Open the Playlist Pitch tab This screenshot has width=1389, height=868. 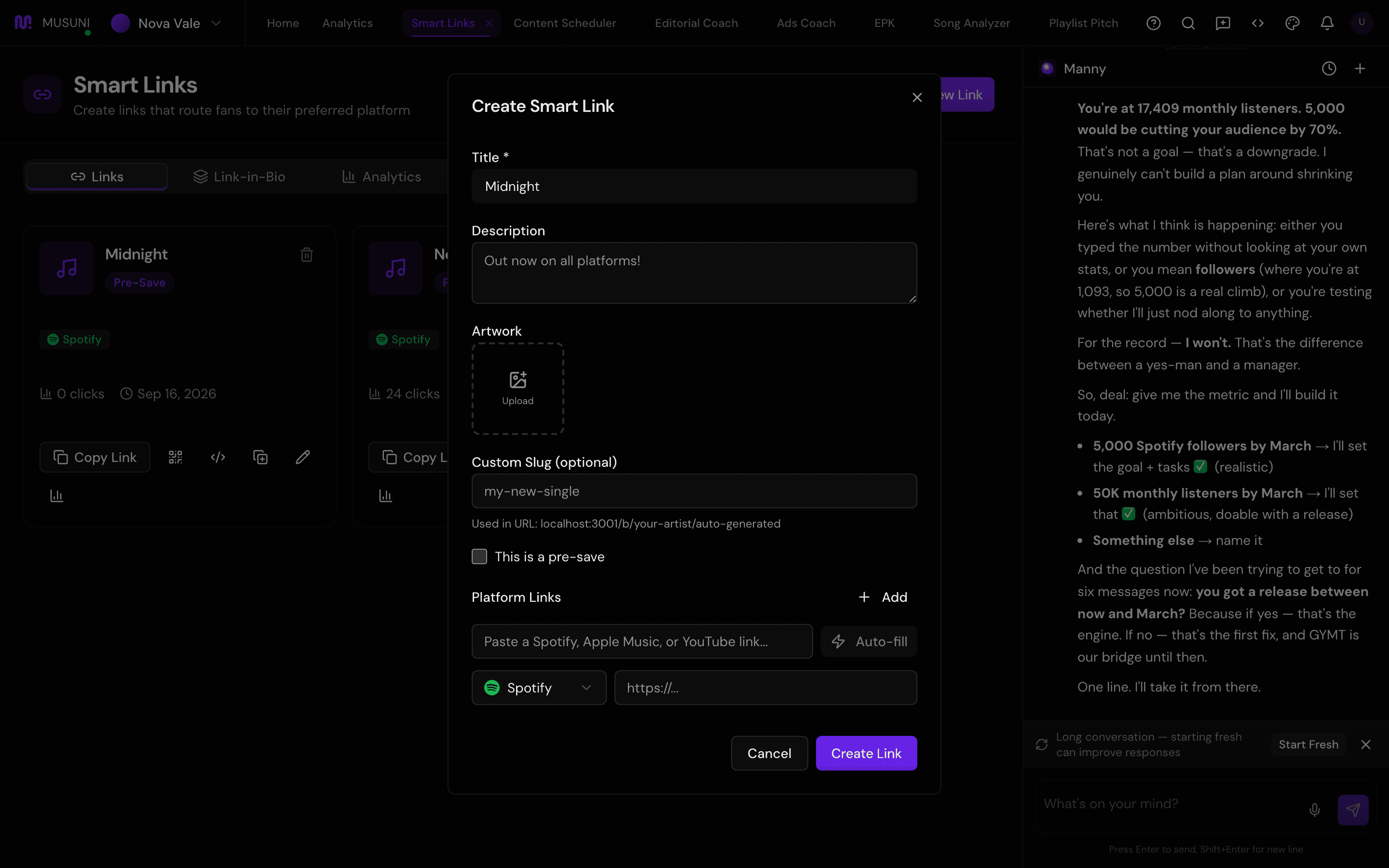pos(1083,23)
